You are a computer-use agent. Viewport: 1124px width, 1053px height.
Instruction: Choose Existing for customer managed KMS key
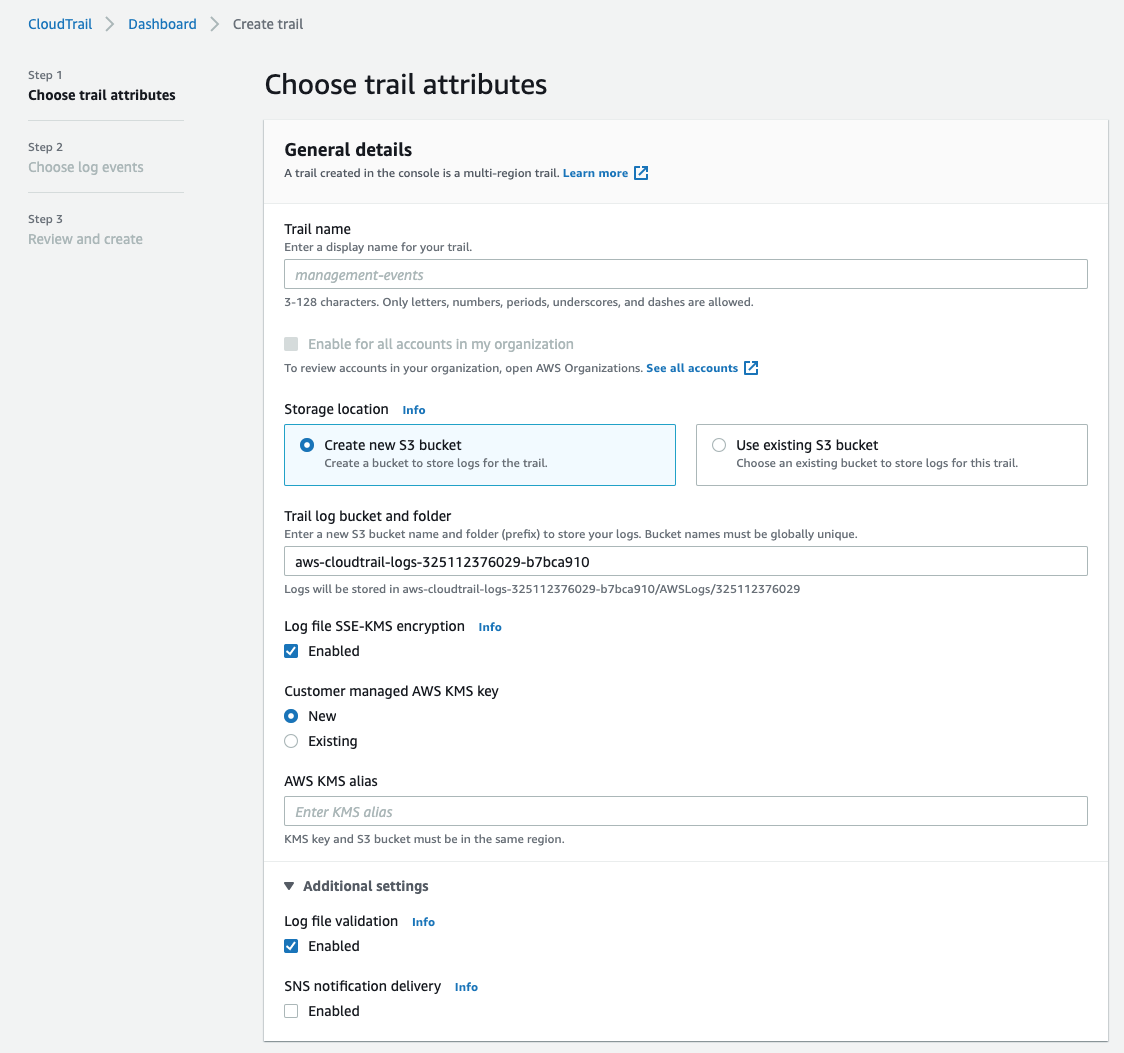point(290,741)
